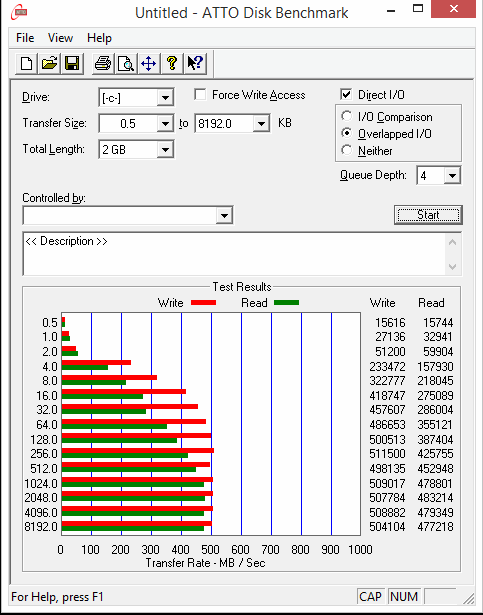Open the Queue Depth dropdown

(x=452, y=175)
